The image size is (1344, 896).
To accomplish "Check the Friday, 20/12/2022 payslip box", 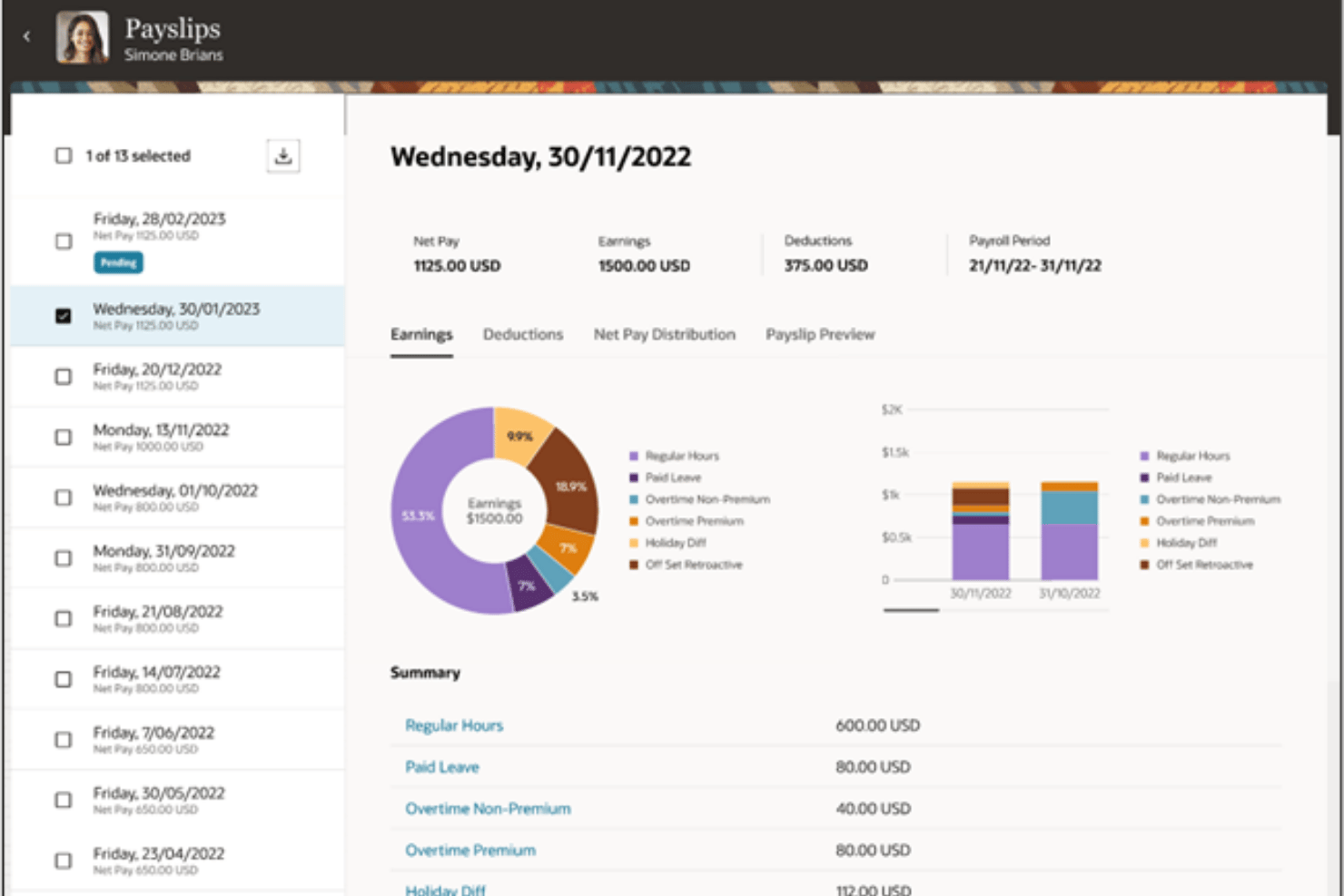I will (x=64, y=377).
